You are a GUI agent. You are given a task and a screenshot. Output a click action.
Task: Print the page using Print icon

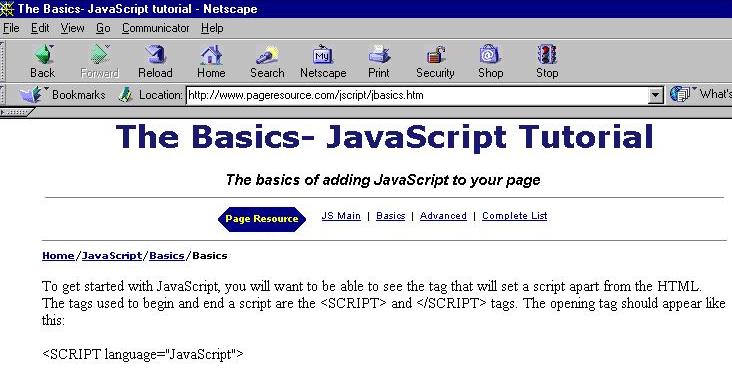[379, 55]
